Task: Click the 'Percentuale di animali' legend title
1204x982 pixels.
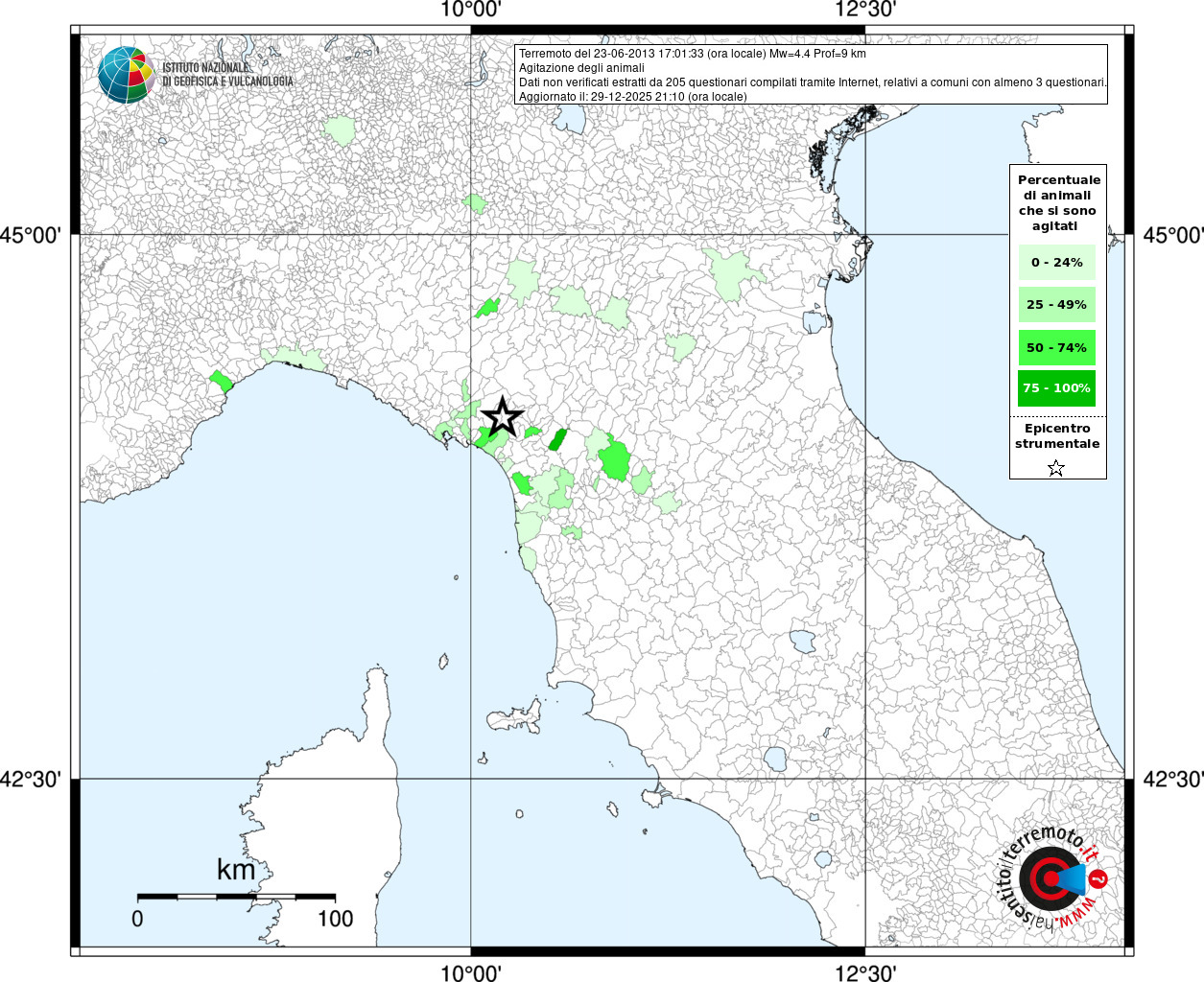Action: point(1058,202)
